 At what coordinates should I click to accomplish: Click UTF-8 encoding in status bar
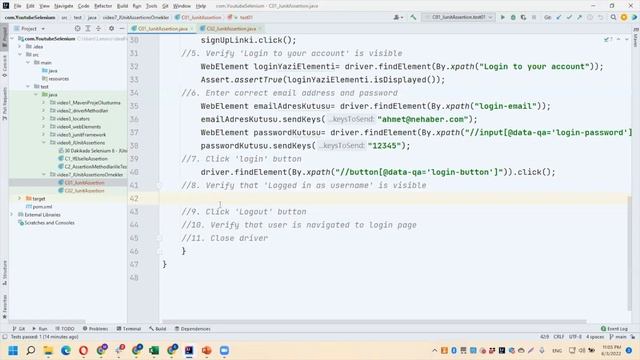pyautogui.click(x=575, y=337)
